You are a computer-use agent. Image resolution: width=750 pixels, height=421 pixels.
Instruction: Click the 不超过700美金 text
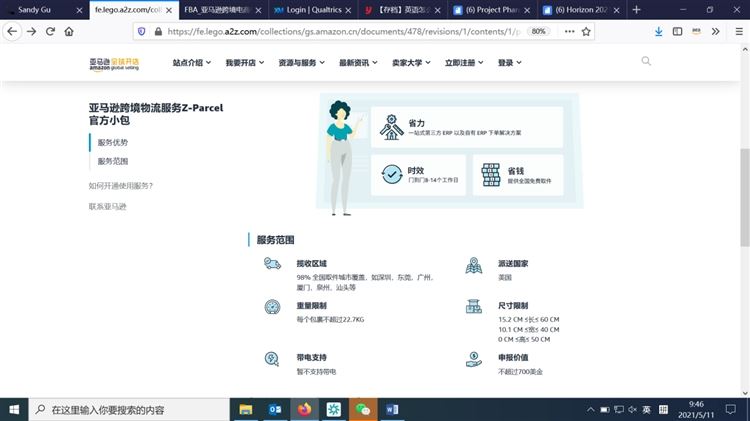point(520,372)
